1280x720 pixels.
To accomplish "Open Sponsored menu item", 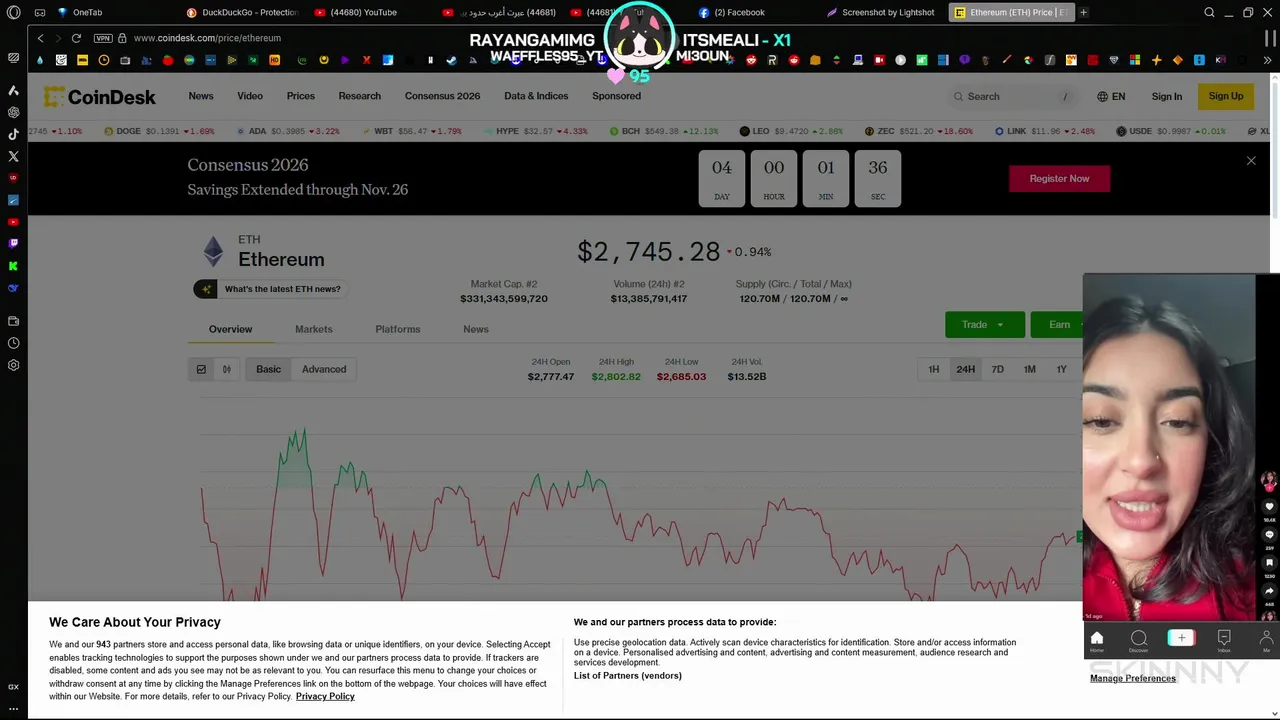I will (x=616, y=96).
